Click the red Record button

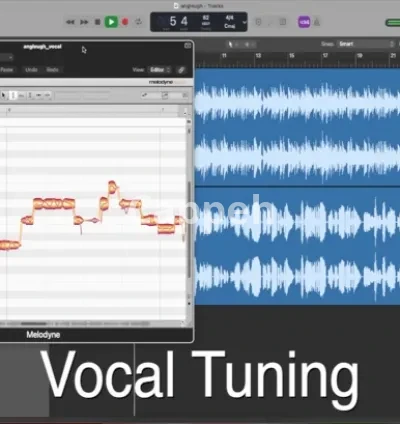click(x=125, y=22)
